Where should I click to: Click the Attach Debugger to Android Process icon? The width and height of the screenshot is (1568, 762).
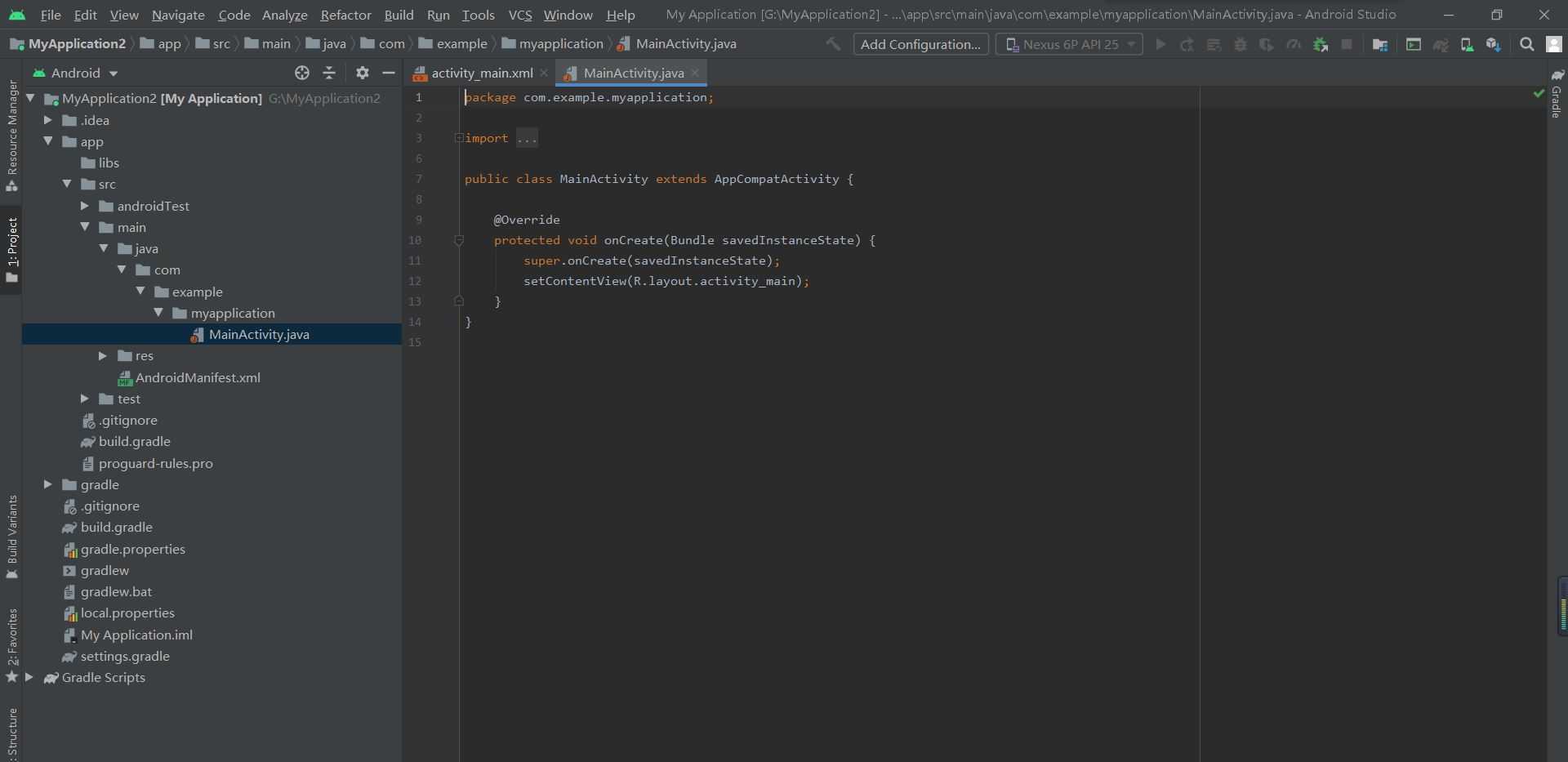[x=1321, y=44]
